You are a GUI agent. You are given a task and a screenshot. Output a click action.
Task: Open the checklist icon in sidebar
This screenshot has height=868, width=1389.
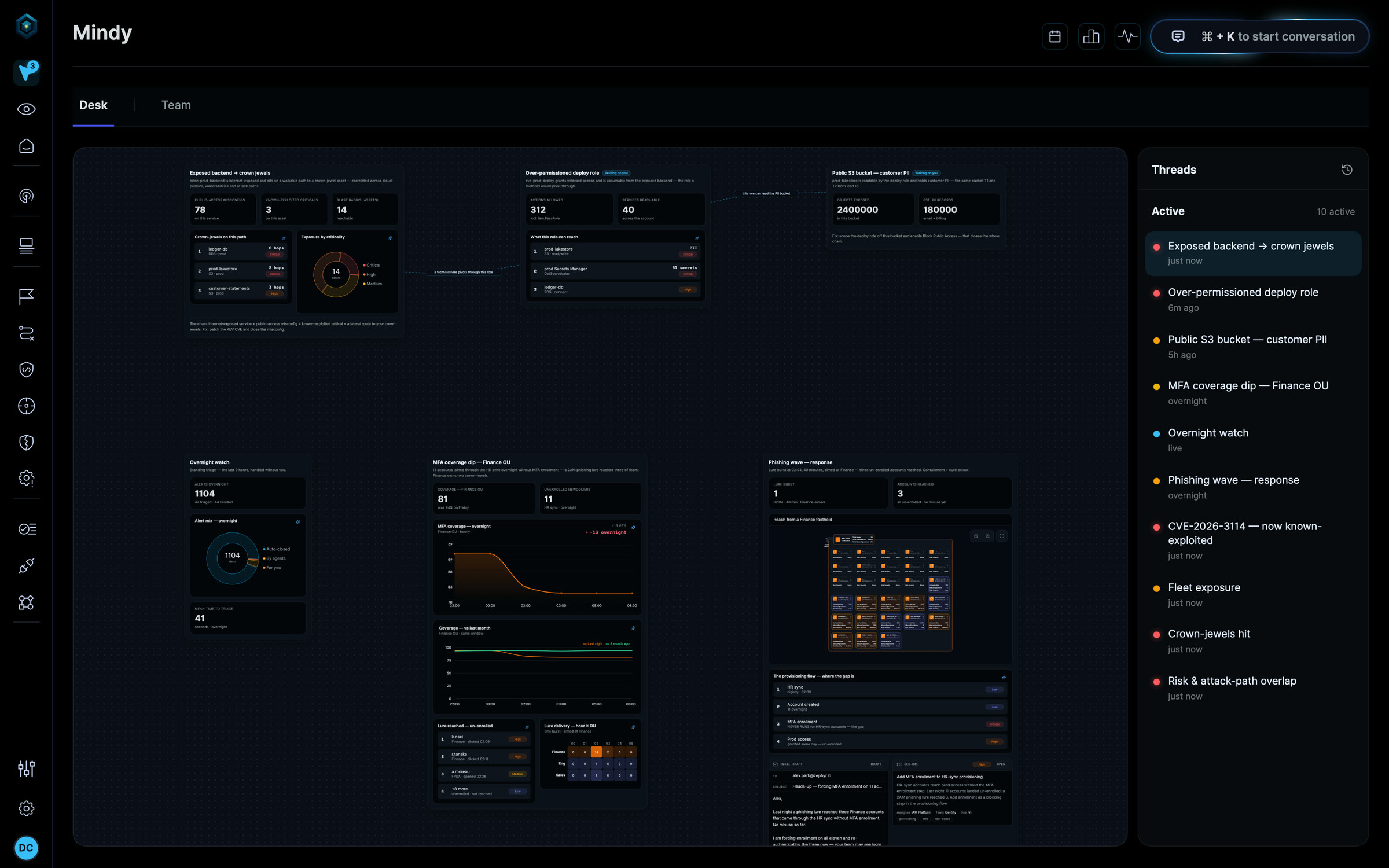click(x=26, y=529)
